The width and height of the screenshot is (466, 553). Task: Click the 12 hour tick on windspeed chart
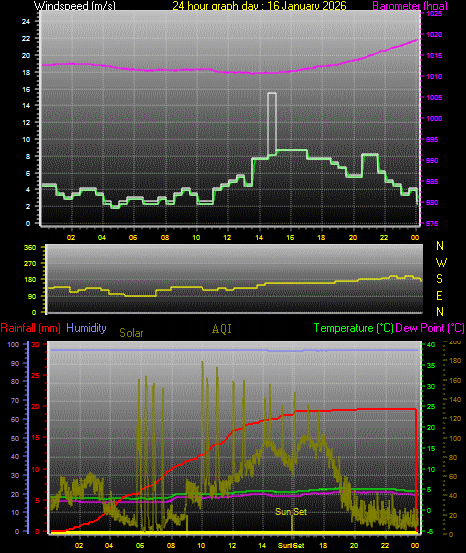coord(228,237)
